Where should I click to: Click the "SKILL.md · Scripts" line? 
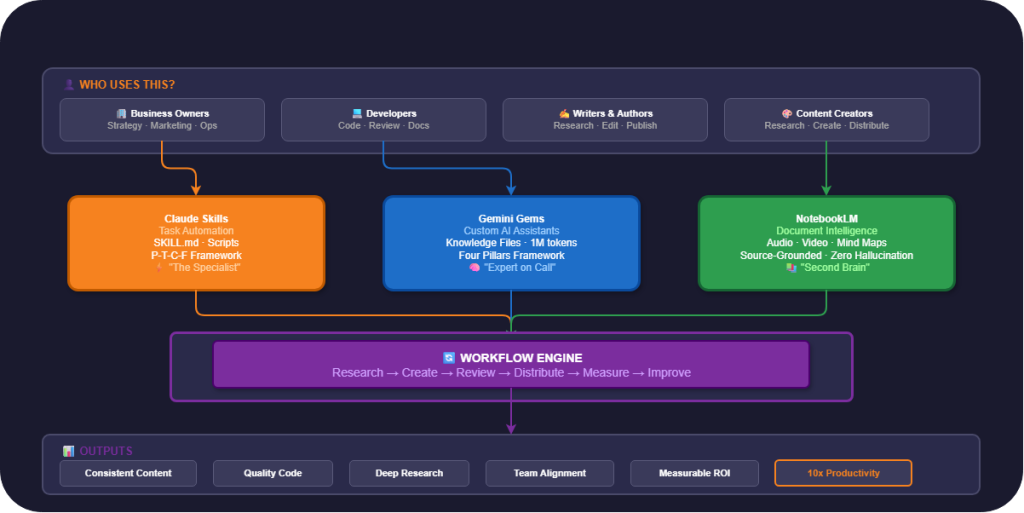(196, 243)
